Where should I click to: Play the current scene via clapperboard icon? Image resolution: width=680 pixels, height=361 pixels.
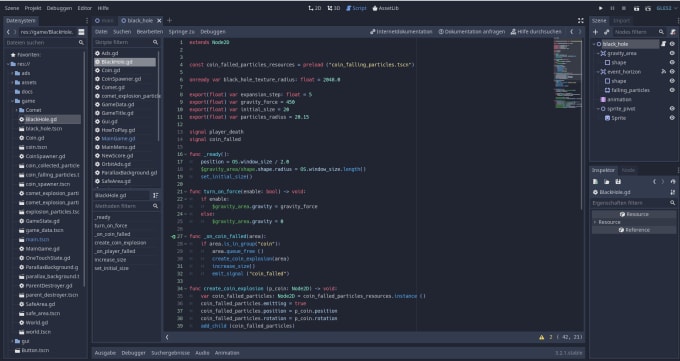[636, 8]
